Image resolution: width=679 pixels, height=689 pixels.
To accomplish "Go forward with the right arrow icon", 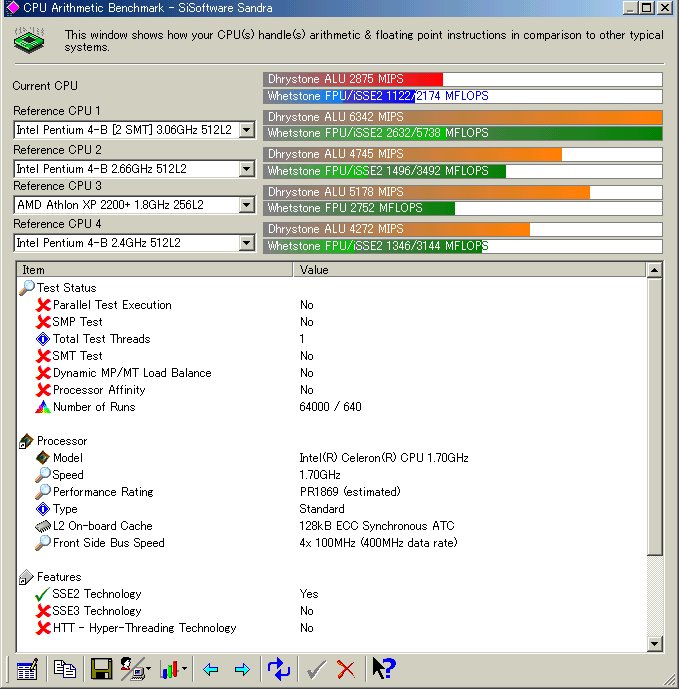I will 242,670.
